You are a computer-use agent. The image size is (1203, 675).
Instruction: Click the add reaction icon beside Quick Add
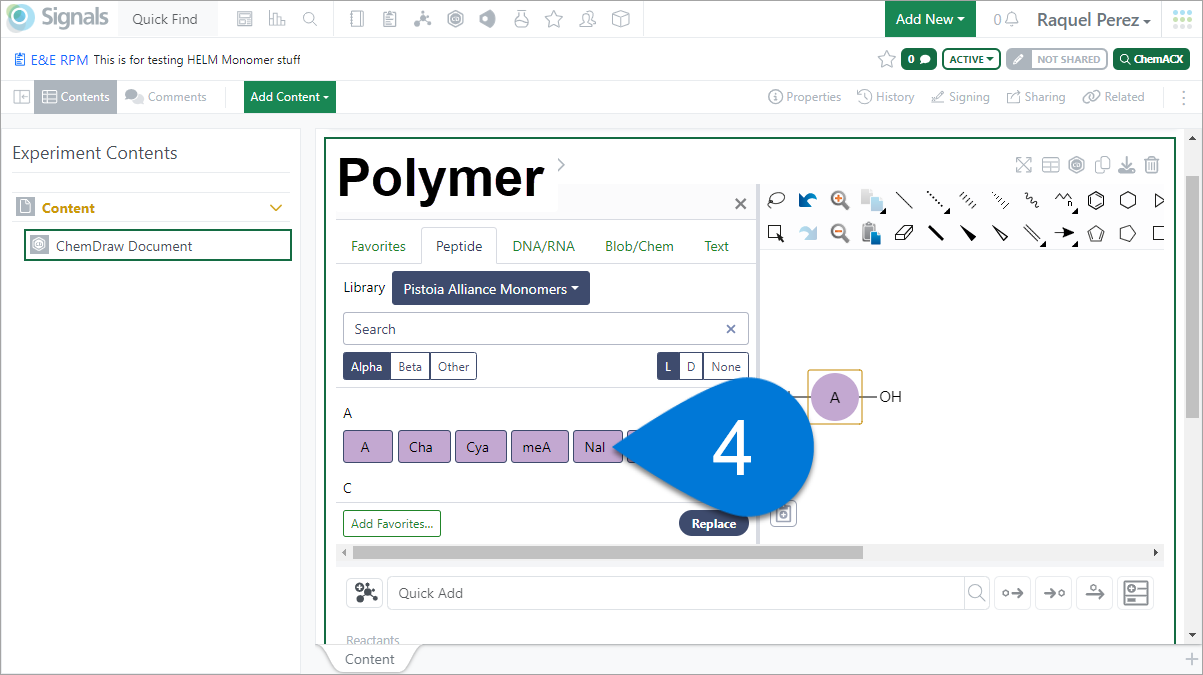(364, 593)
